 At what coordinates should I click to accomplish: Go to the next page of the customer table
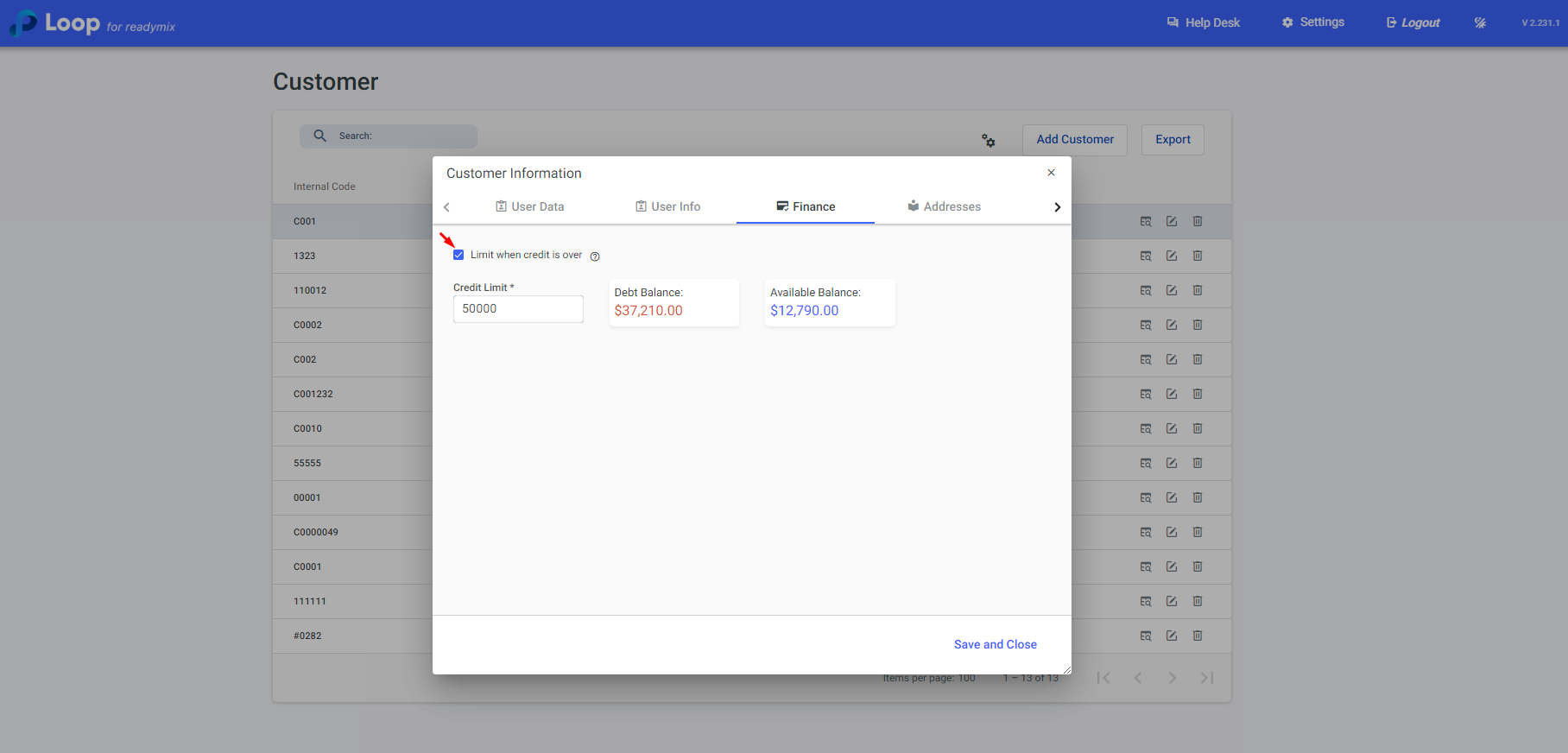(1173, 678)
